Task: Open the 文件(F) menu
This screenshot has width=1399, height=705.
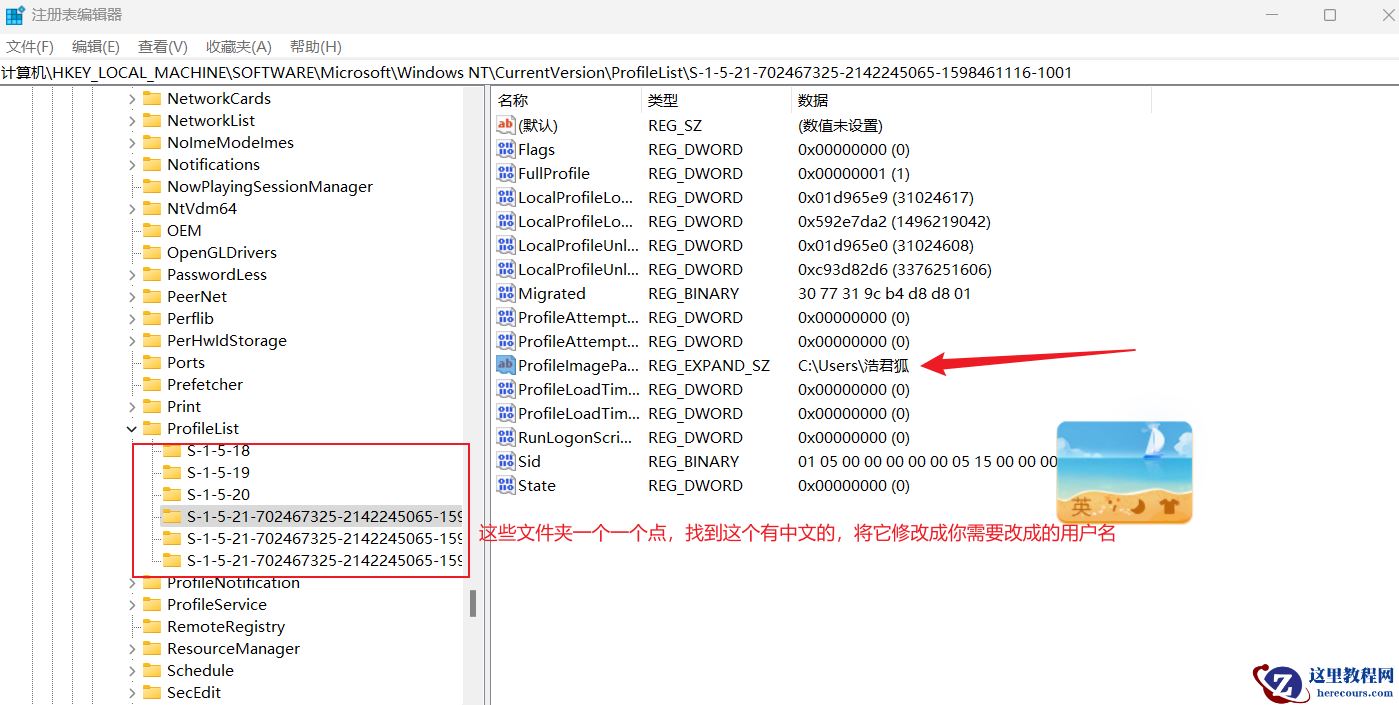Action: [30, 46]
